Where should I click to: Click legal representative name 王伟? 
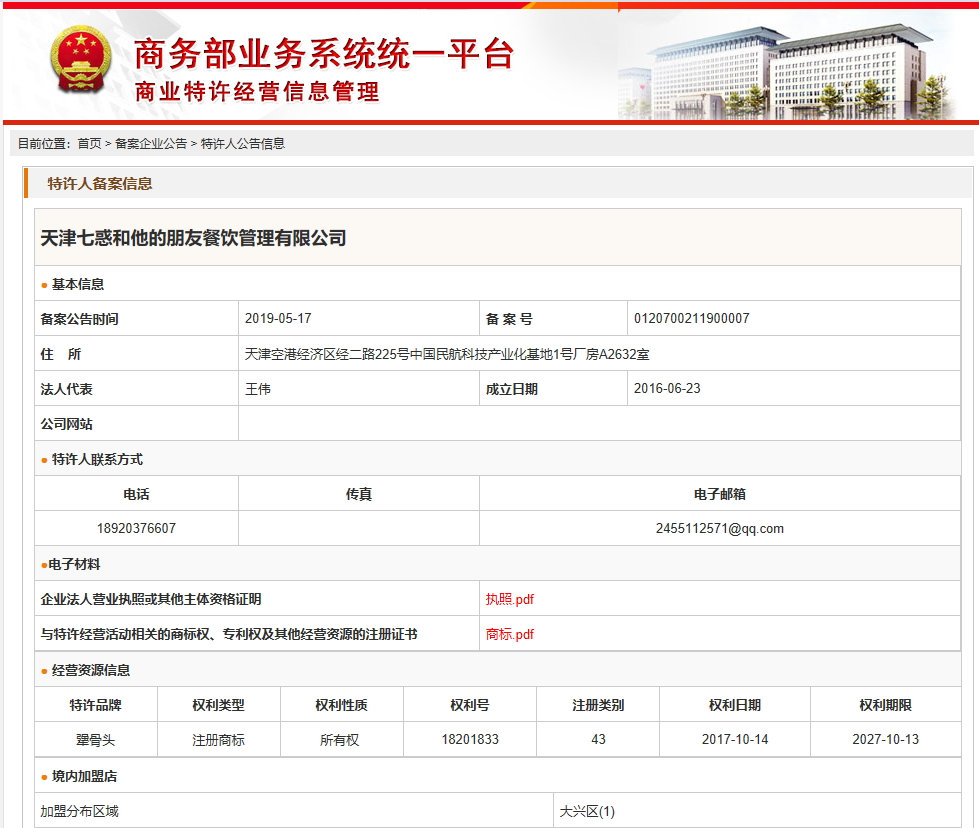(258, 389)
